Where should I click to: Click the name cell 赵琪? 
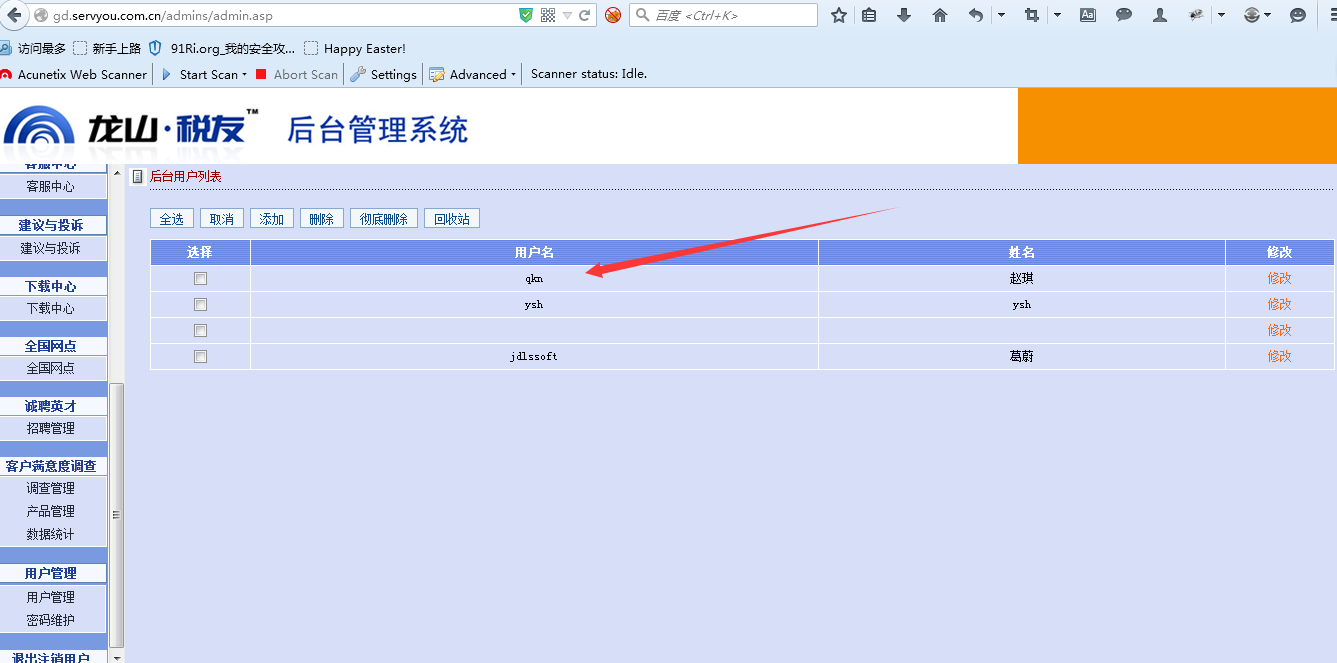pos(1021,278)
